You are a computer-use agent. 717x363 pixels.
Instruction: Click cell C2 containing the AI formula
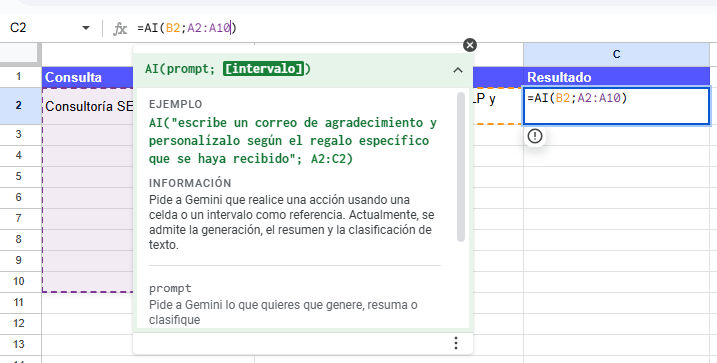tap(616, 106)
